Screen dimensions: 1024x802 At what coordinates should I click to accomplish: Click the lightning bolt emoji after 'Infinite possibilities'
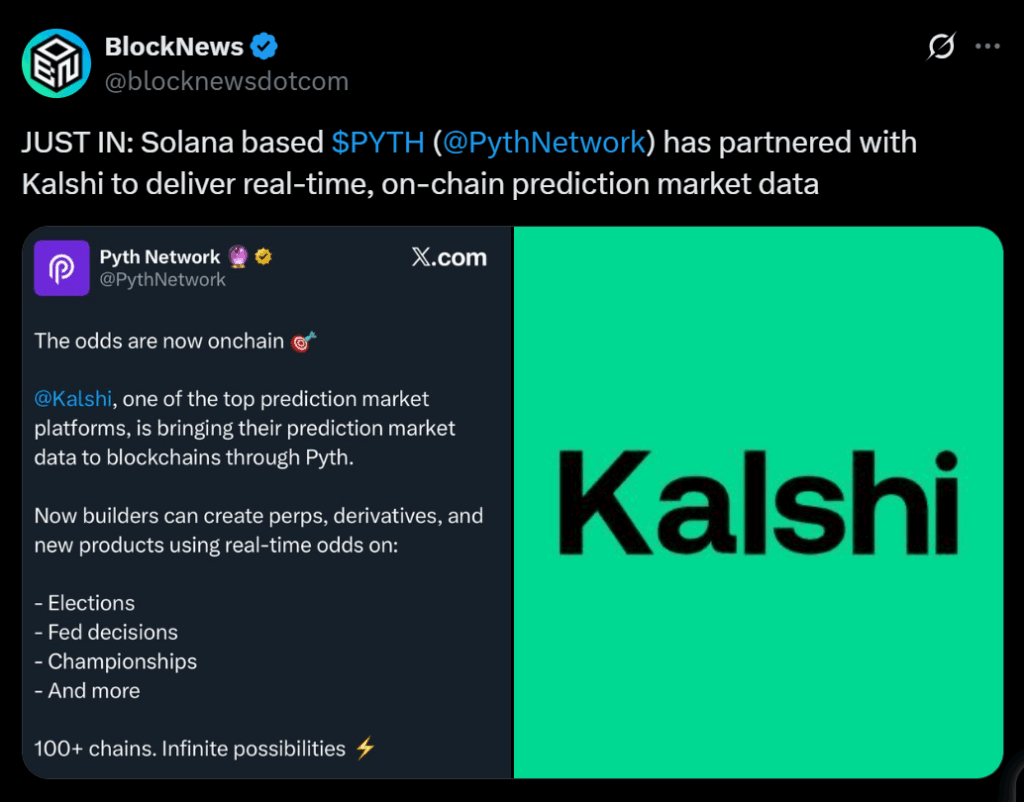[365, 748]
